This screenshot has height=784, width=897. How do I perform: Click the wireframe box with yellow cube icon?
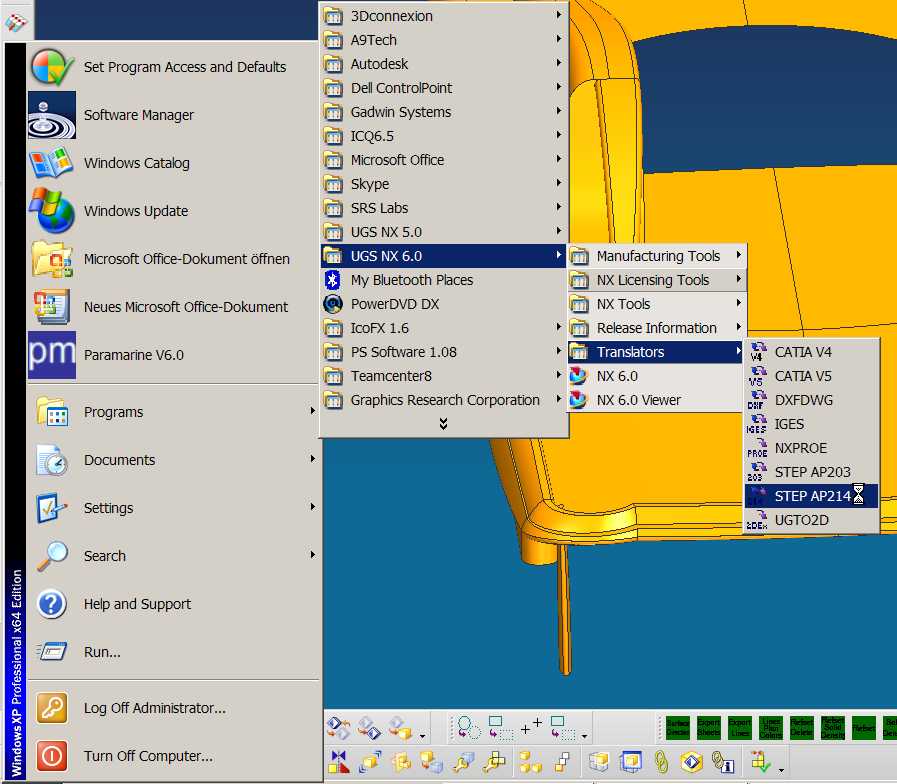[x=599, y=762]
